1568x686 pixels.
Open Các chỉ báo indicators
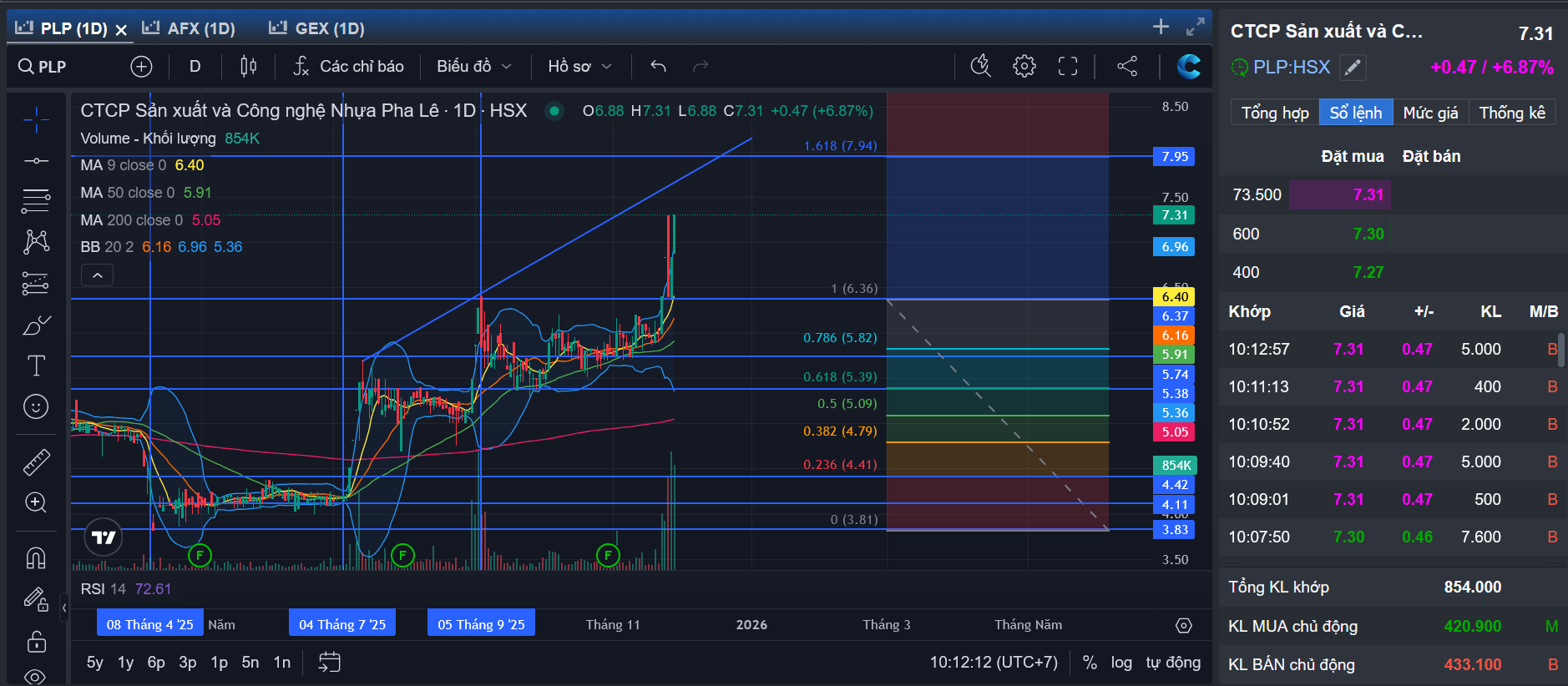(348, 67)
